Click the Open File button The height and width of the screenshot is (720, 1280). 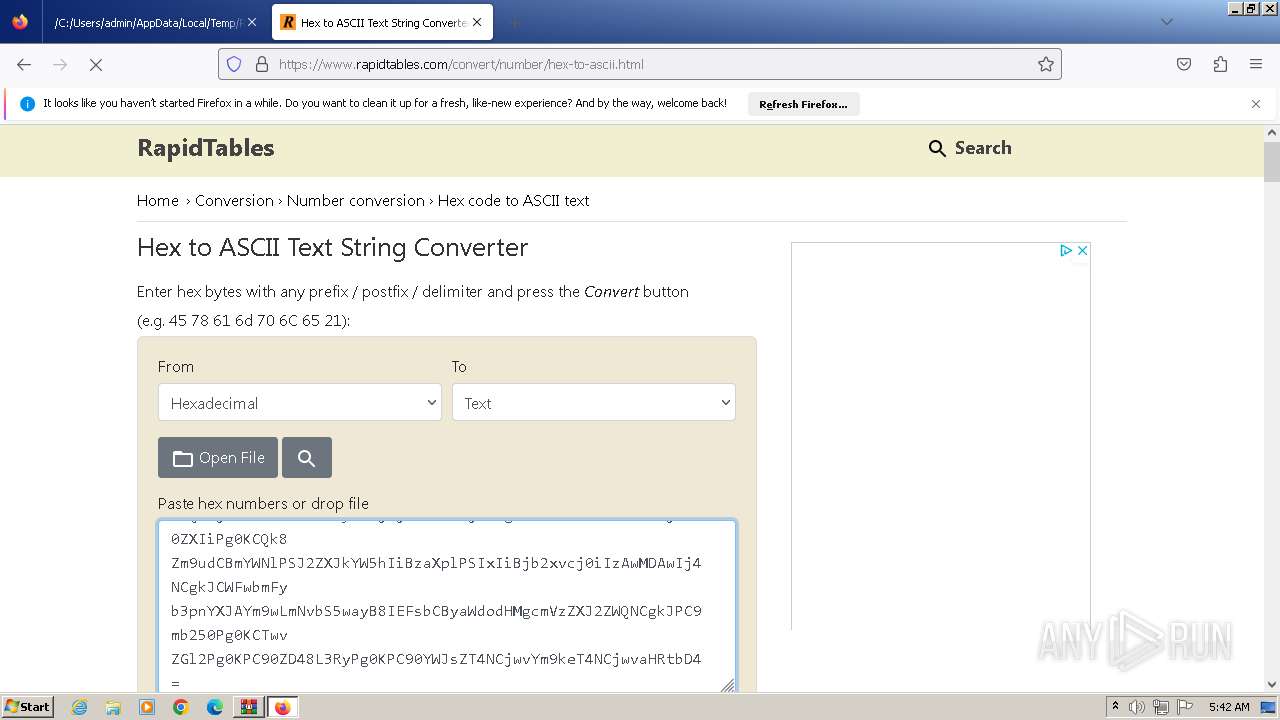(x=218, y=457)
